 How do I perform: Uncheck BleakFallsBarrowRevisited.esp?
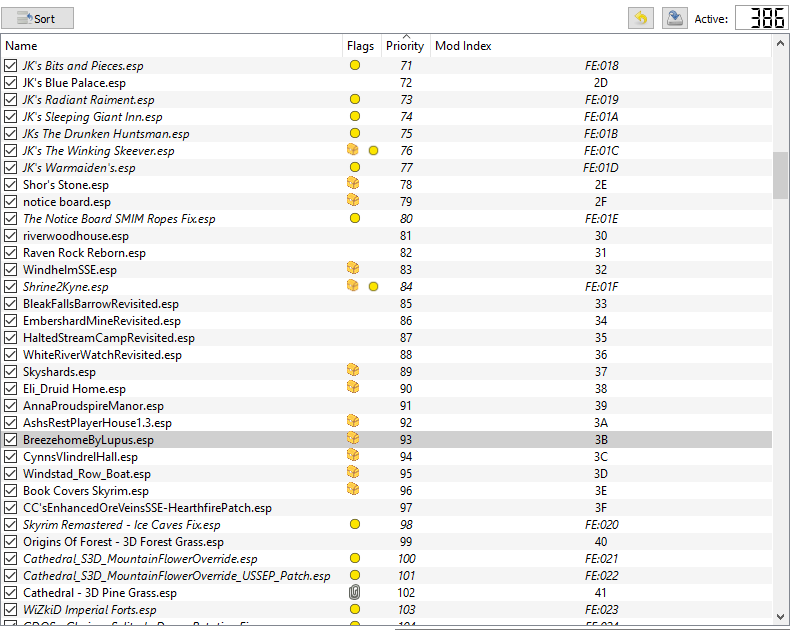point(10,303)
